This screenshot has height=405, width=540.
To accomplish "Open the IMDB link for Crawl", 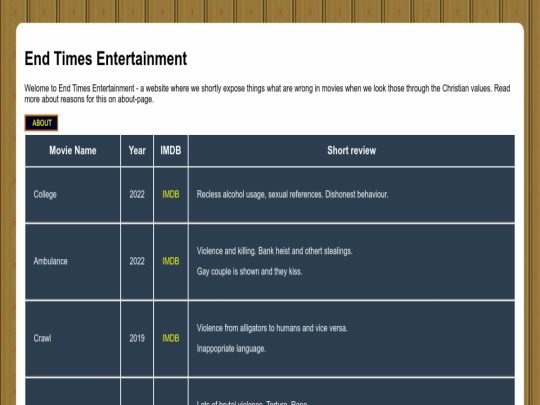I will tap(171, 339).
